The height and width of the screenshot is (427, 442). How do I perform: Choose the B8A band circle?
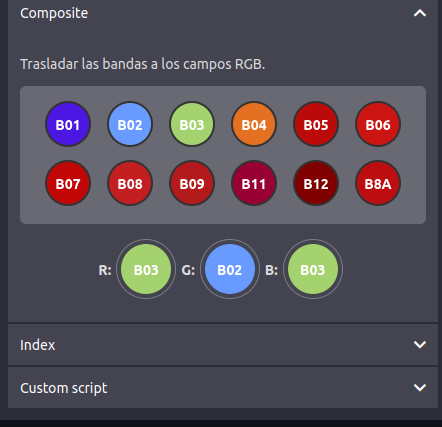click(x=378, y=183)
